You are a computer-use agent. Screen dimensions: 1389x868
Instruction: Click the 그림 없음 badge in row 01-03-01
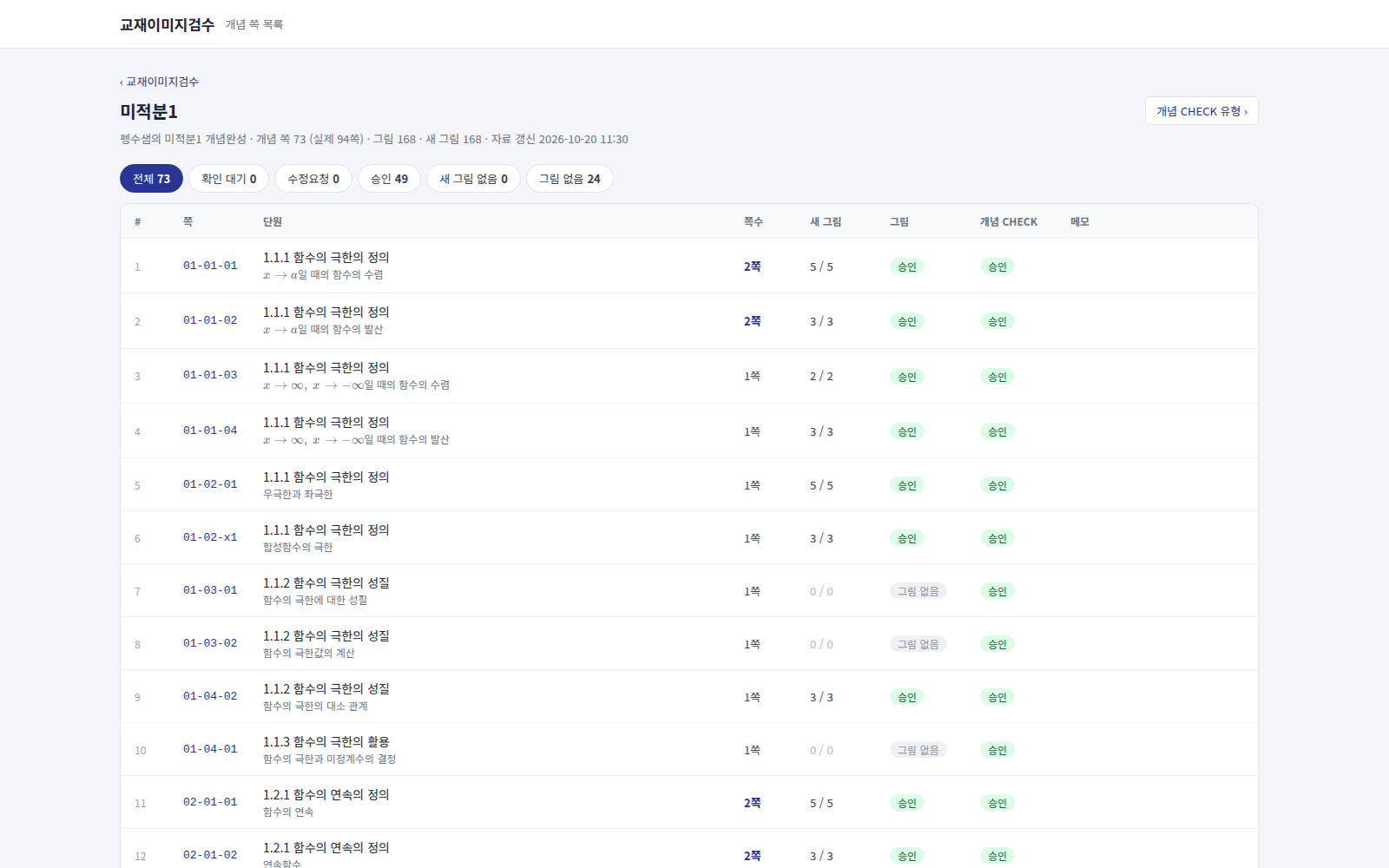[x=918, y=591]
